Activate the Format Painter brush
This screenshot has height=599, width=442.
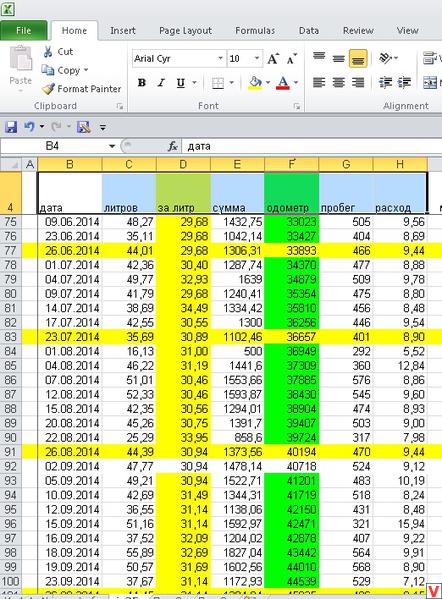pyautogui.click(x=48, y=89)
